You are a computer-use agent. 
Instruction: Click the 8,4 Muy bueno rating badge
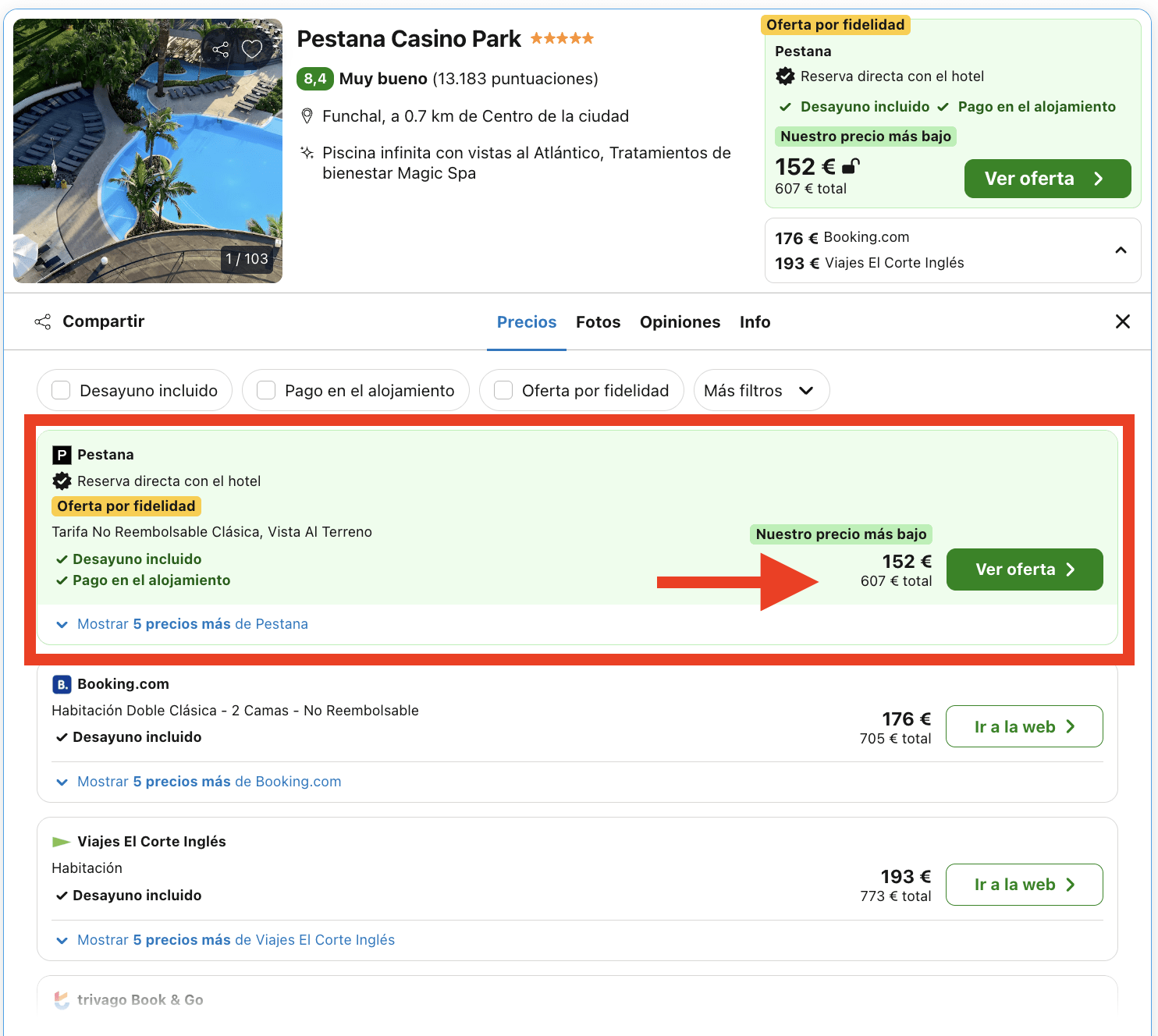point(314,78)
